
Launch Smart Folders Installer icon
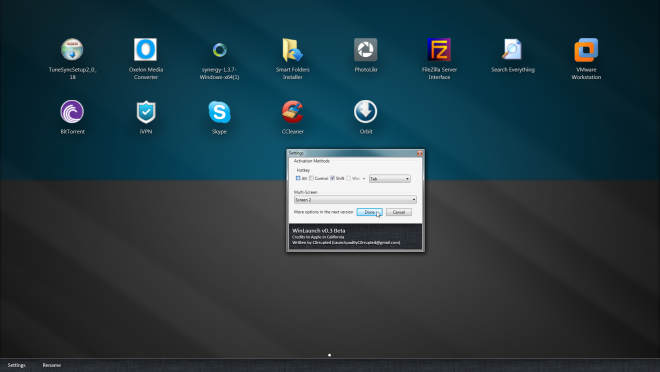[x=293, y=50]
